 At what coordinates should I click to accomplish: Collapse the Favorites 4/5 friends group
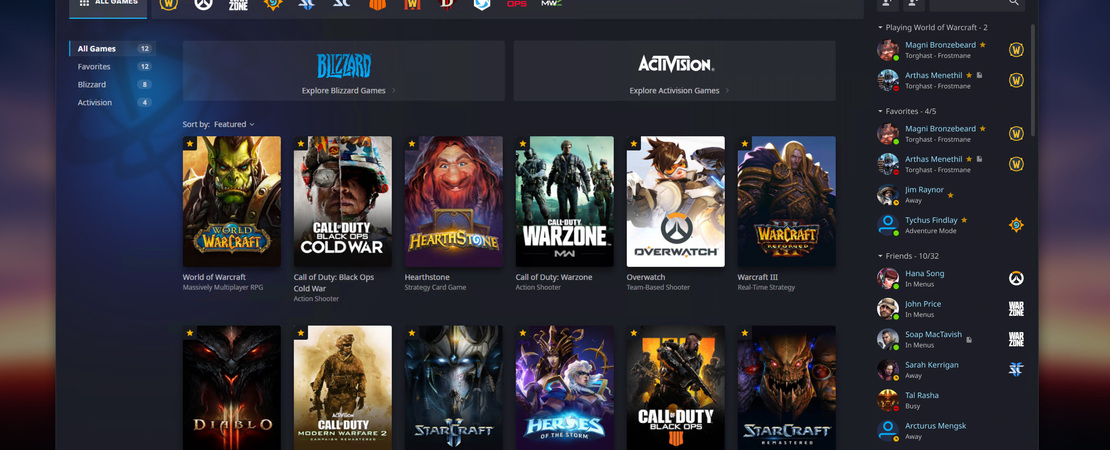tap(880, 111)
